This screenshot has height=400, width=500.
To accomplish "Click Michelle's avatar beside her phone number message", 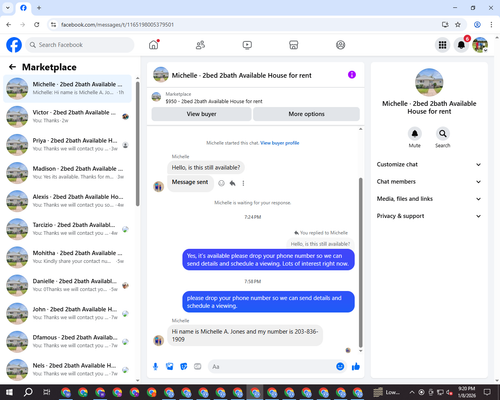I will click(158, 340).
